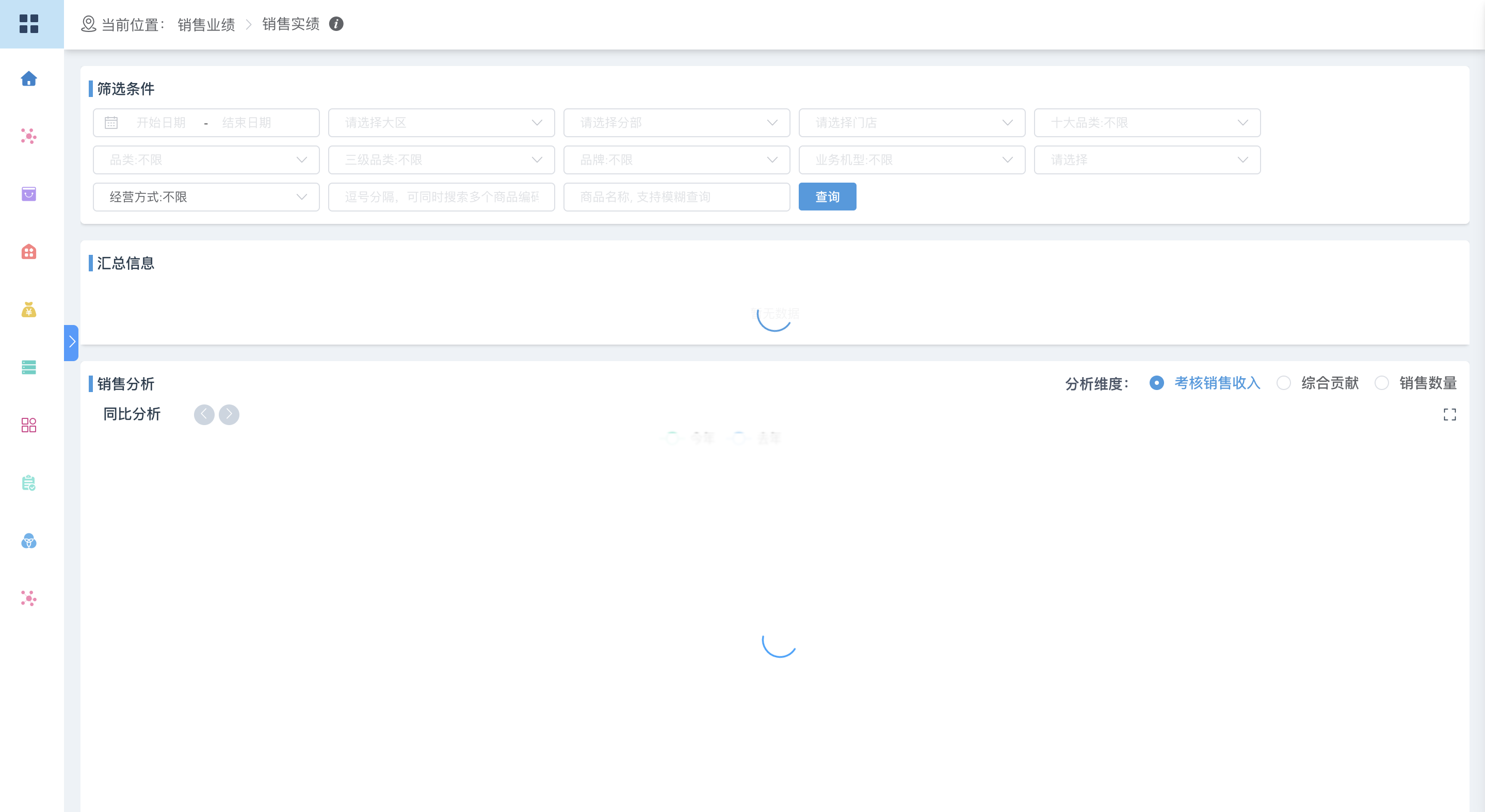Open the four-square grid menu icon
1485x812 pixels.
click(29, 24)
